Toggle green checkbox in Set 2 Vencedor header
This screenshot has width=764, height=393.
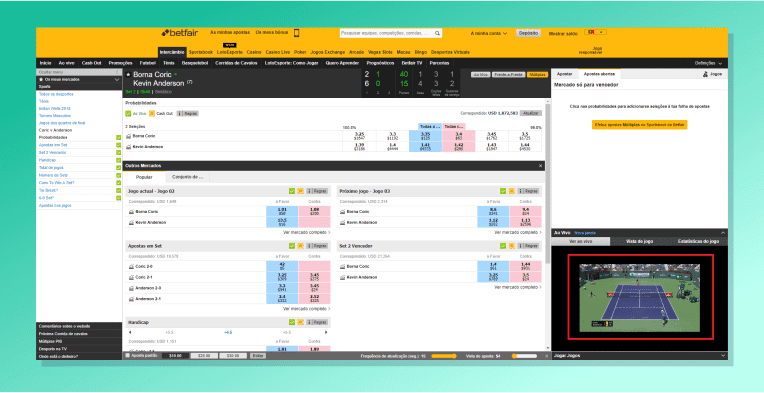pyautogui.click(x=503, y=246)
